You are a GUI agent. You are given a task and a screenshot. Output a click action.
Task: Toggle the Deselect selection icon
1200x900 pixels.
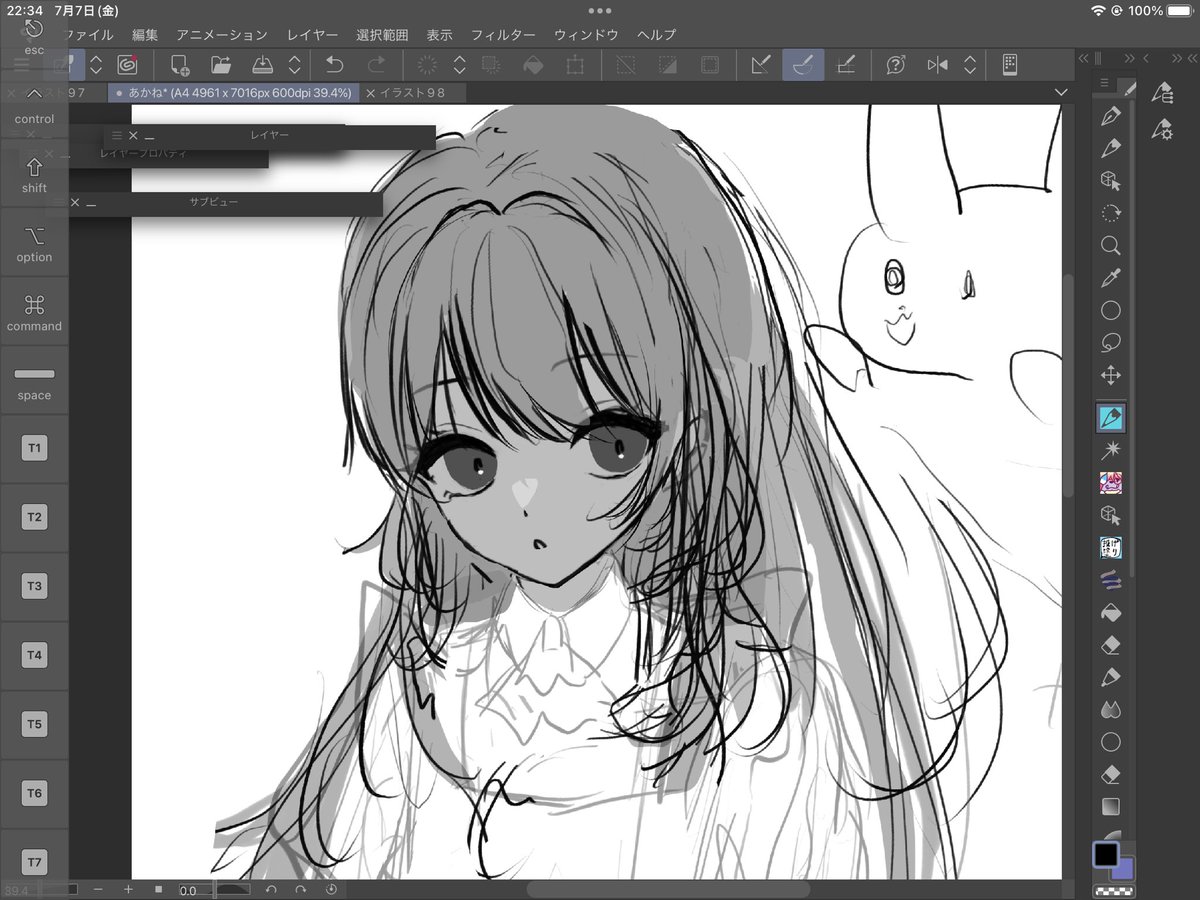pos(626,65)
